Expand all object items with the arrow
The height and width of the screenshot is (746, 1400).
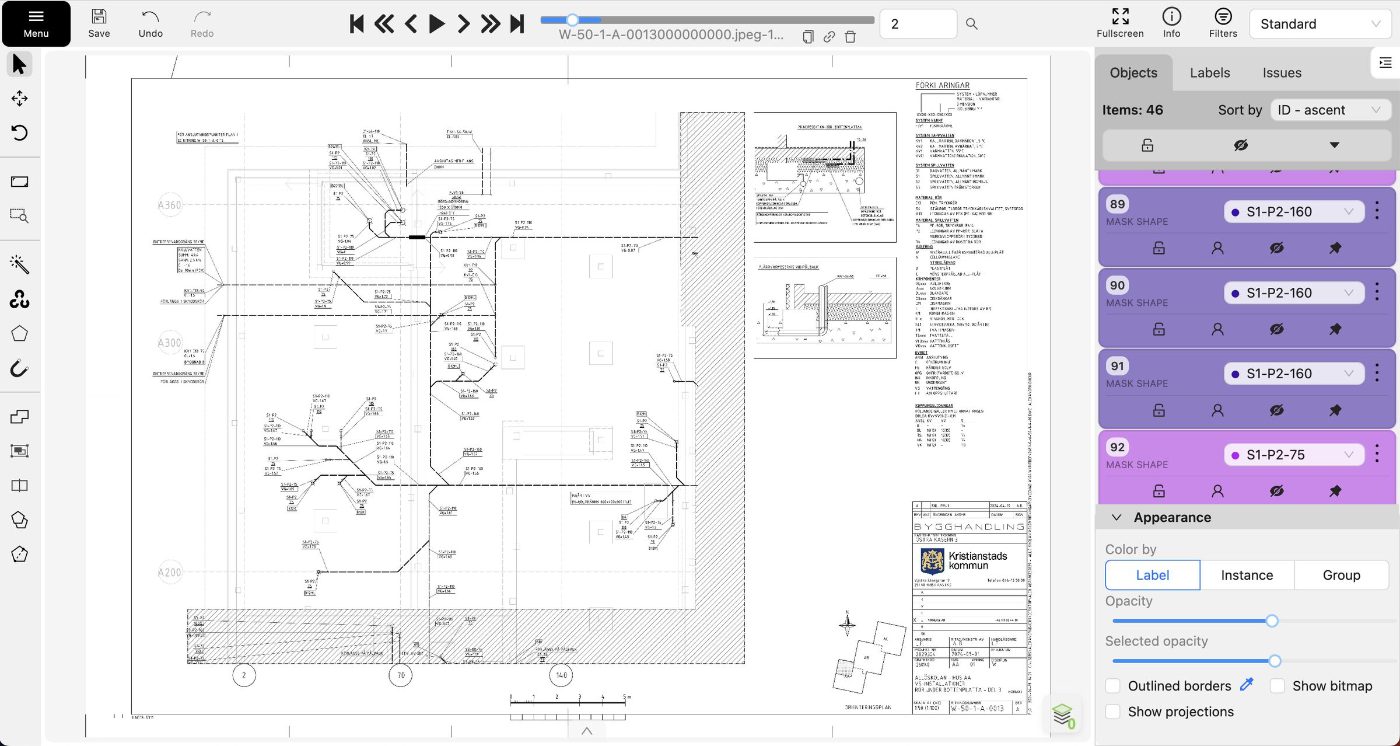pyautogui.click(x=1334, y=145)
